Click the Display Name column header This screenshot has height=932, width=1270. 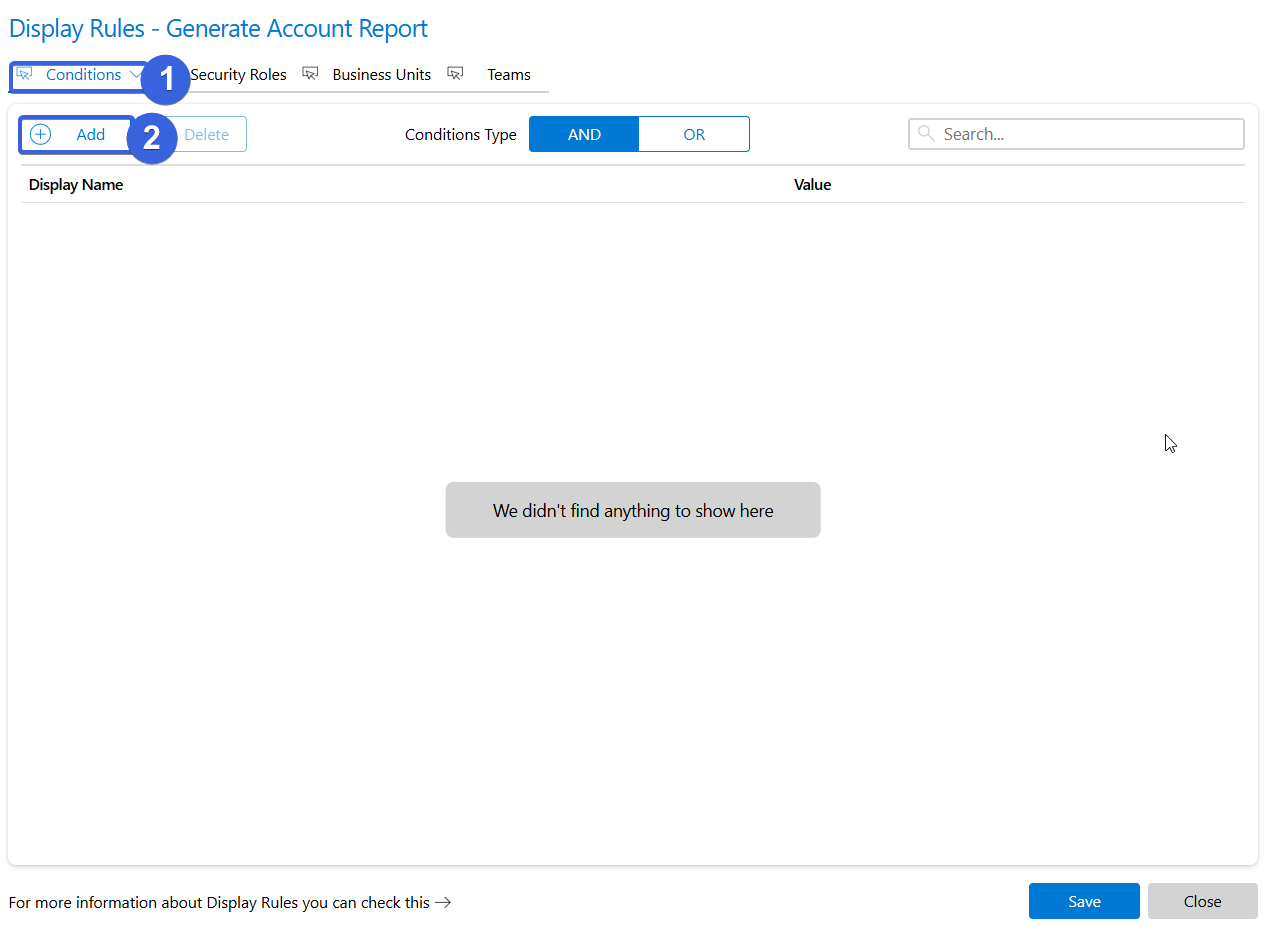(76, 185)
